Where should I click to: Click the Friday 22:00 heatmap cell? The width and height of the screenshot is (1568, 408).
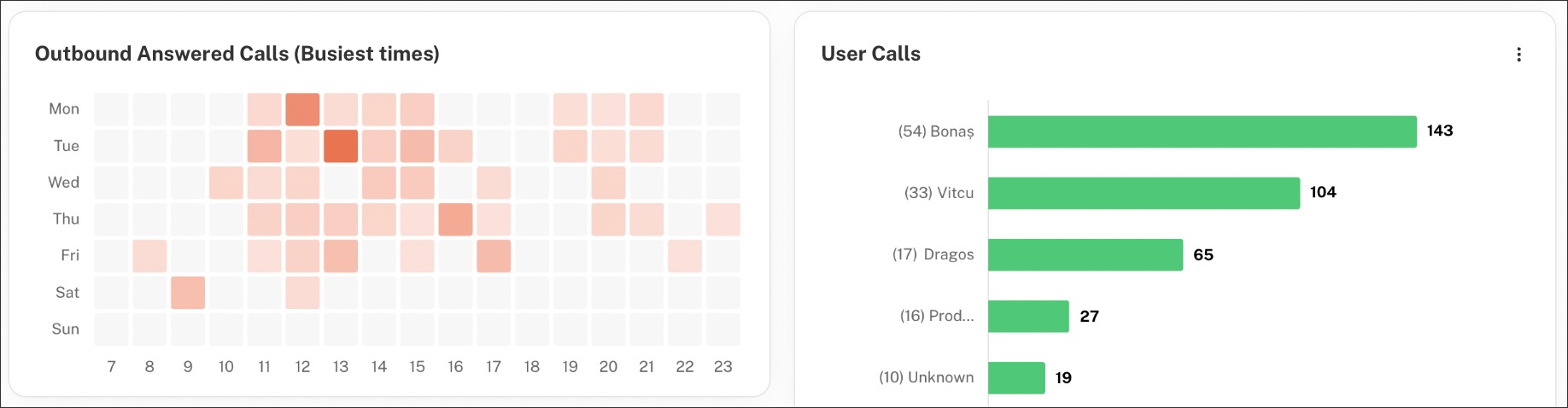point(685,256)
